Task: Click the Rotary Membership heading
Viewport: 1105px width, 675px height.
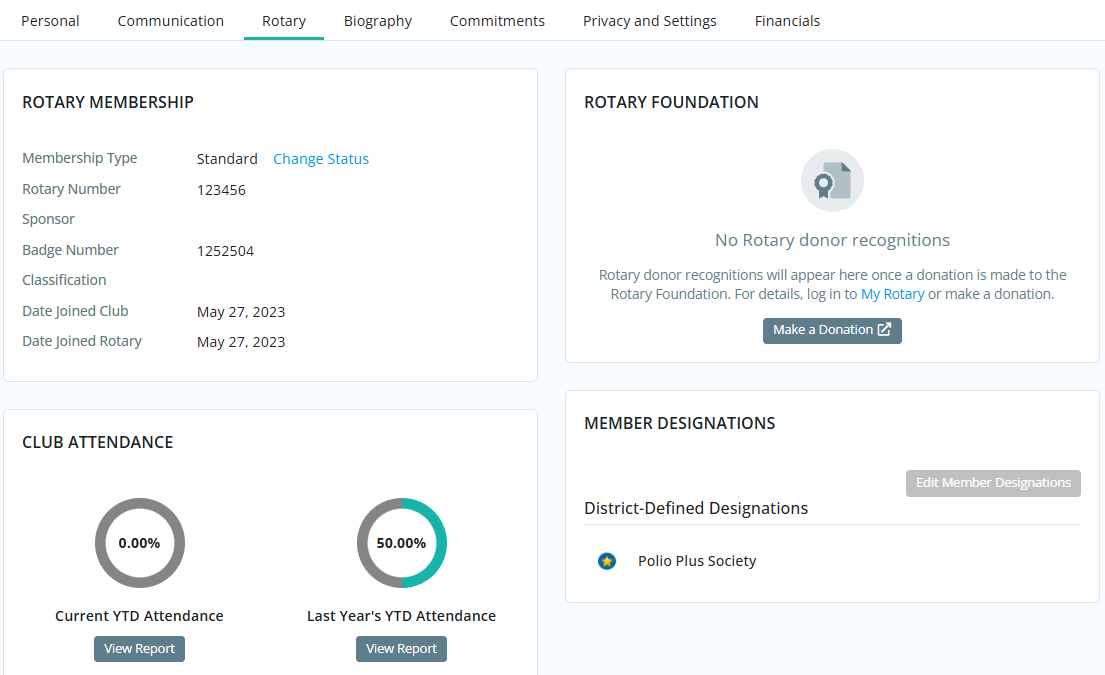Action: coord(108,102)
